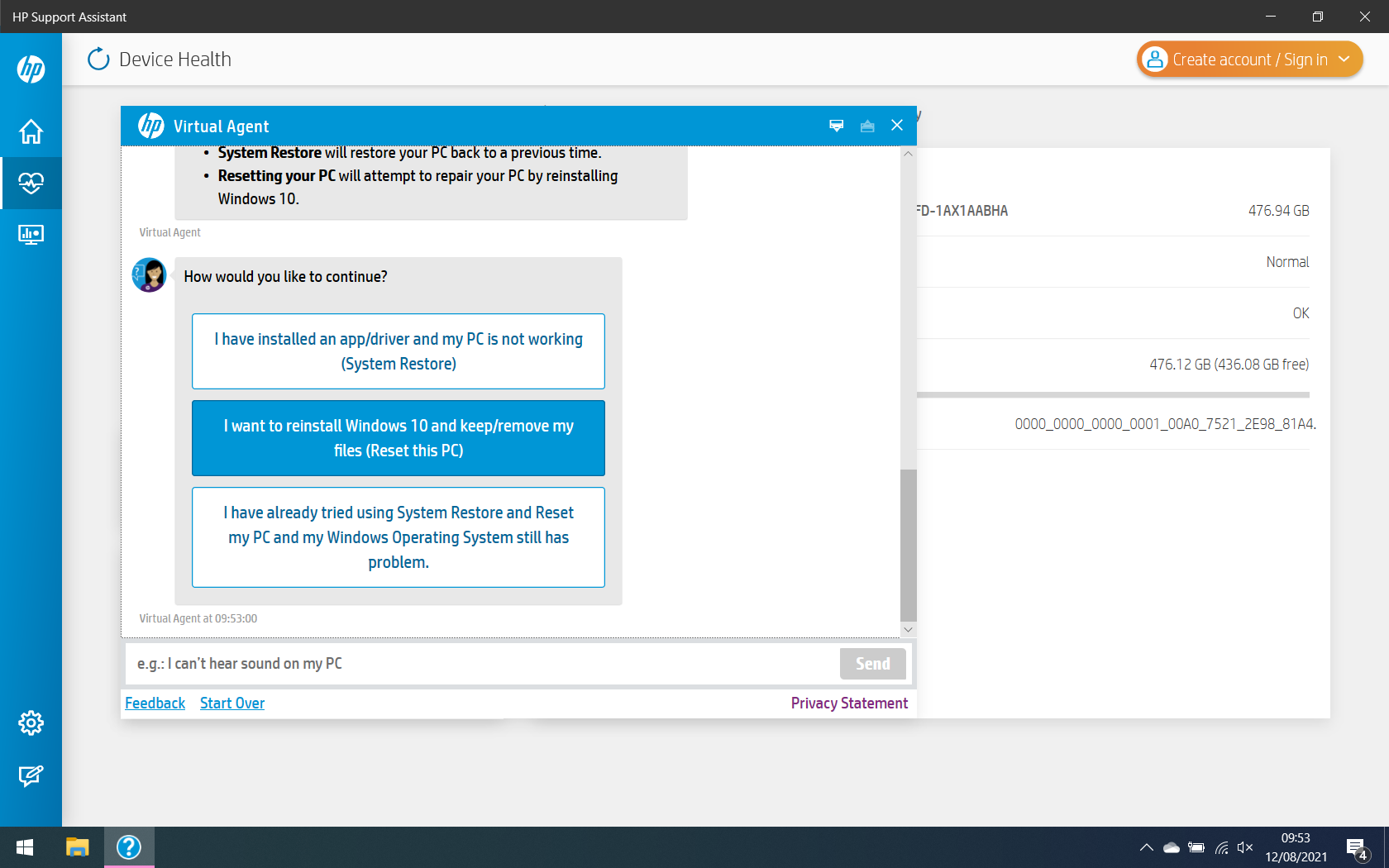The image size is (1389, 868).
Task: Click the 476.94 GB capacity value
Action: pyautogui.click(x=1278, y=211)
